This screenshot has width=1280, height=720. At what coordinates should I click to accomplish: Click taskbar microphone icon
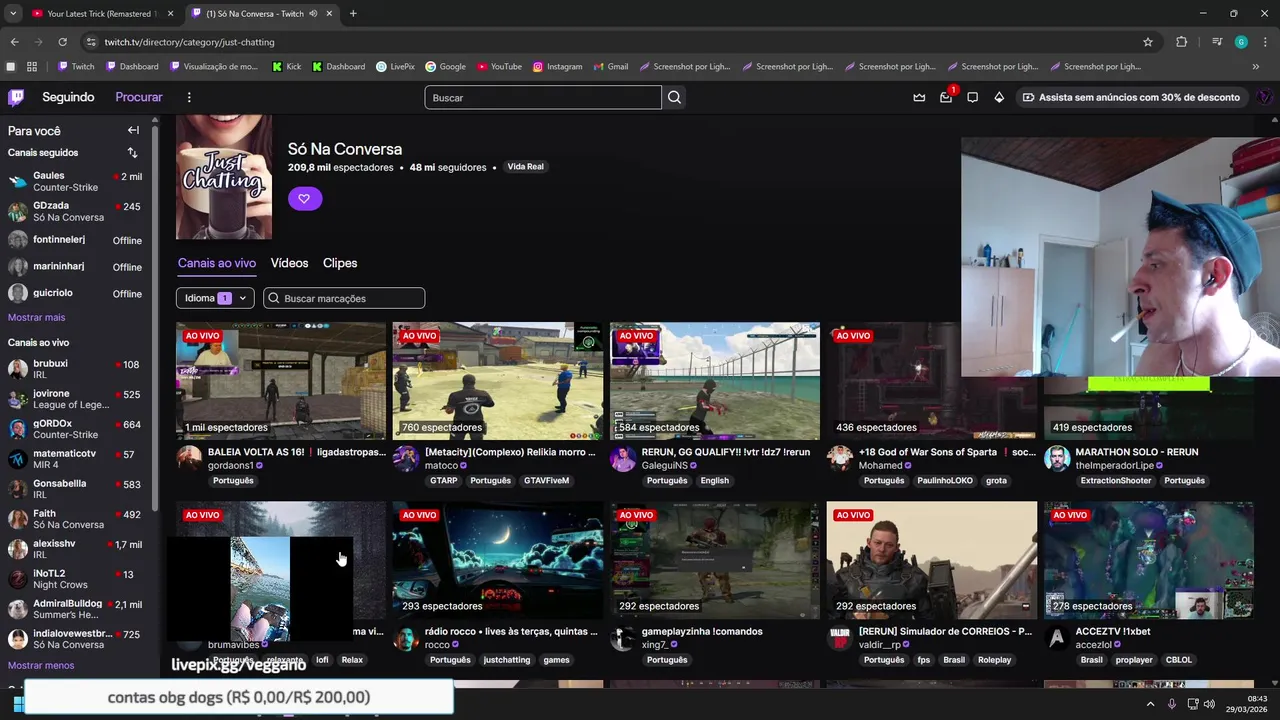click(x=1171, y=704)
